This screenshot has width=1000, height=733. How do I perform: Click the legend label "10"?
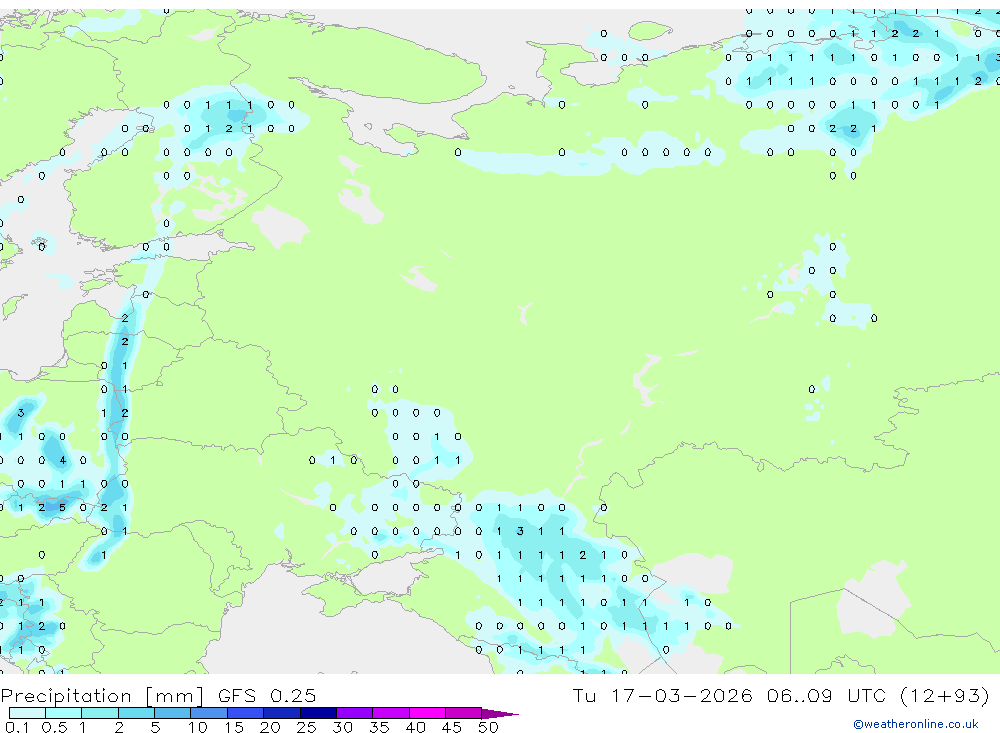tap(197, 727)
